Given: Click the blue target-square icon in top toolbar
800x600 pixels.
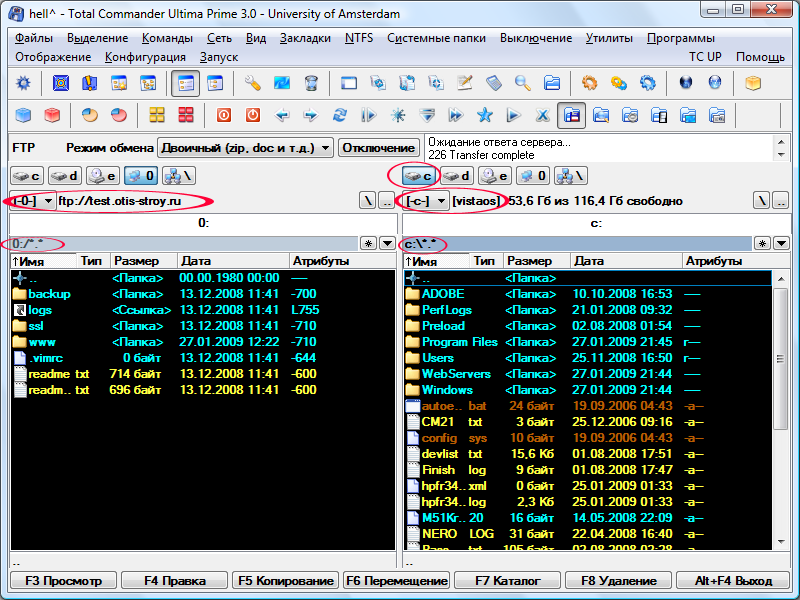Looking at the screenshot, I should click(61, 83).
